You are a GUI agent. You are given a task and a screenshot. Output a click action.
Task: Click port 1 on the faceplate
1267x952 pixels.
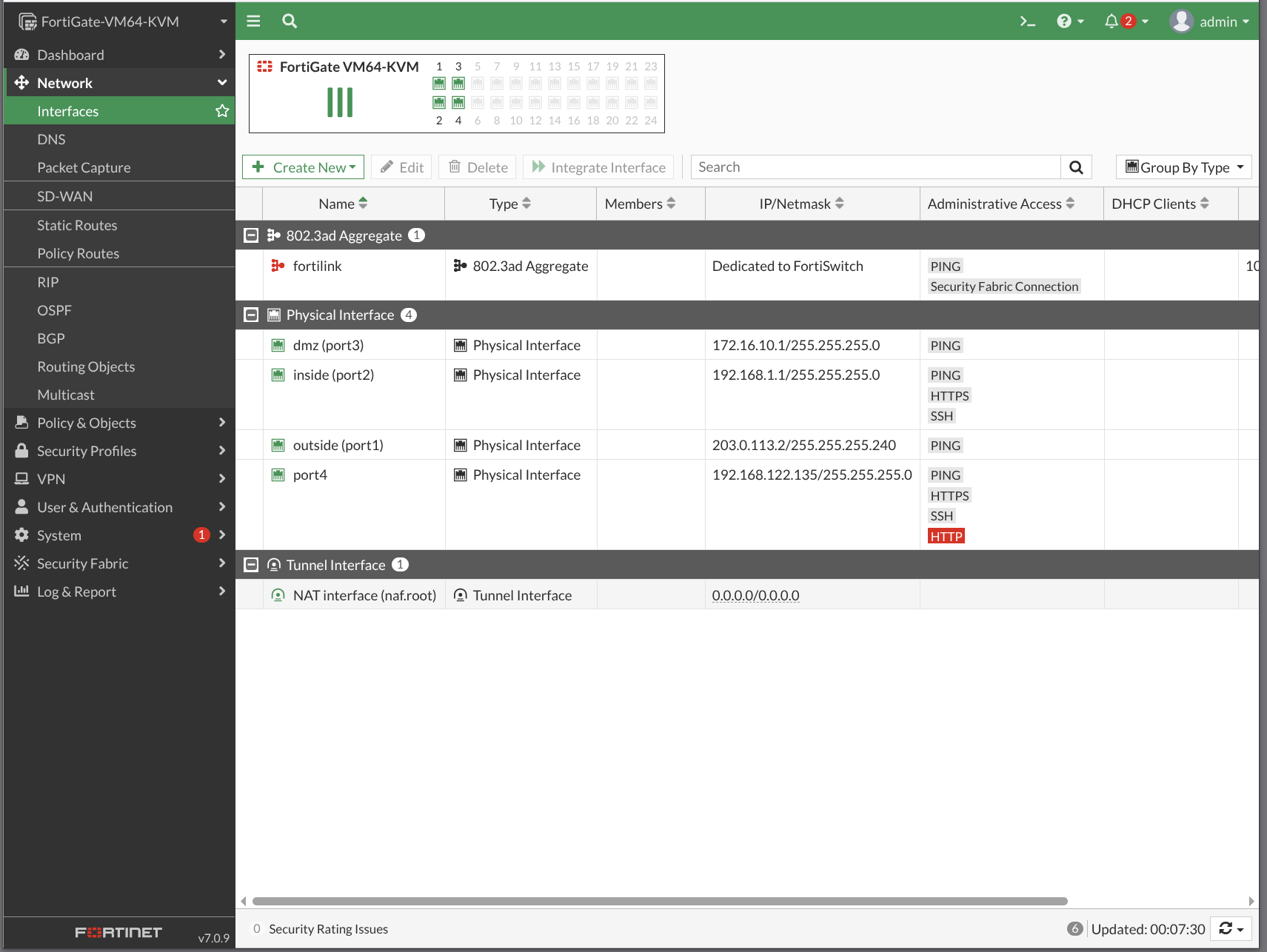click(x=439, y=83)
